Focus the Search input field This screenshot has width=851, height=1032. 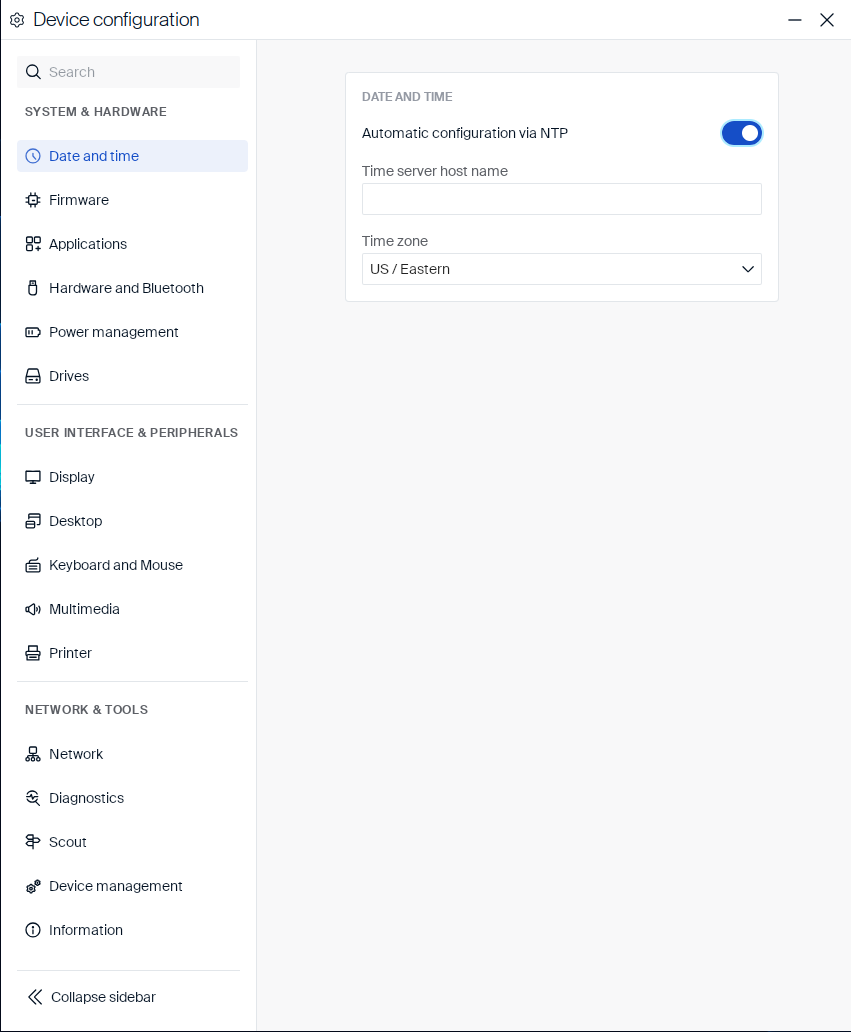tap(128, 72)
